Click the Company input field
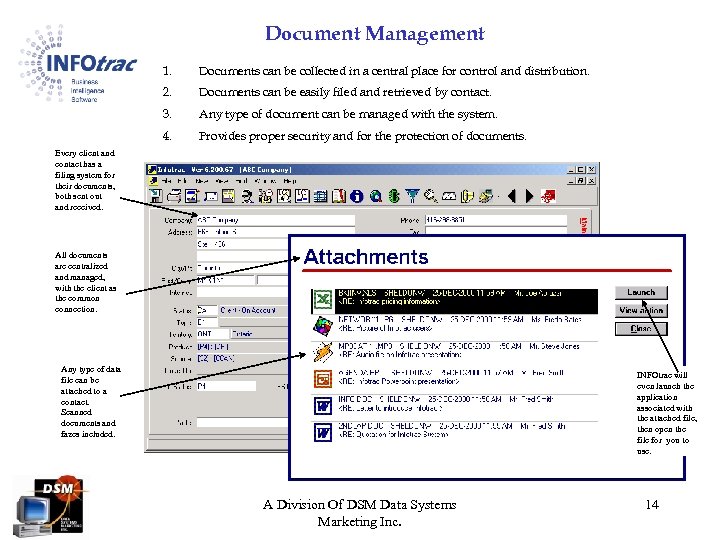Screen dimensions: 720x540 point(276,220)
